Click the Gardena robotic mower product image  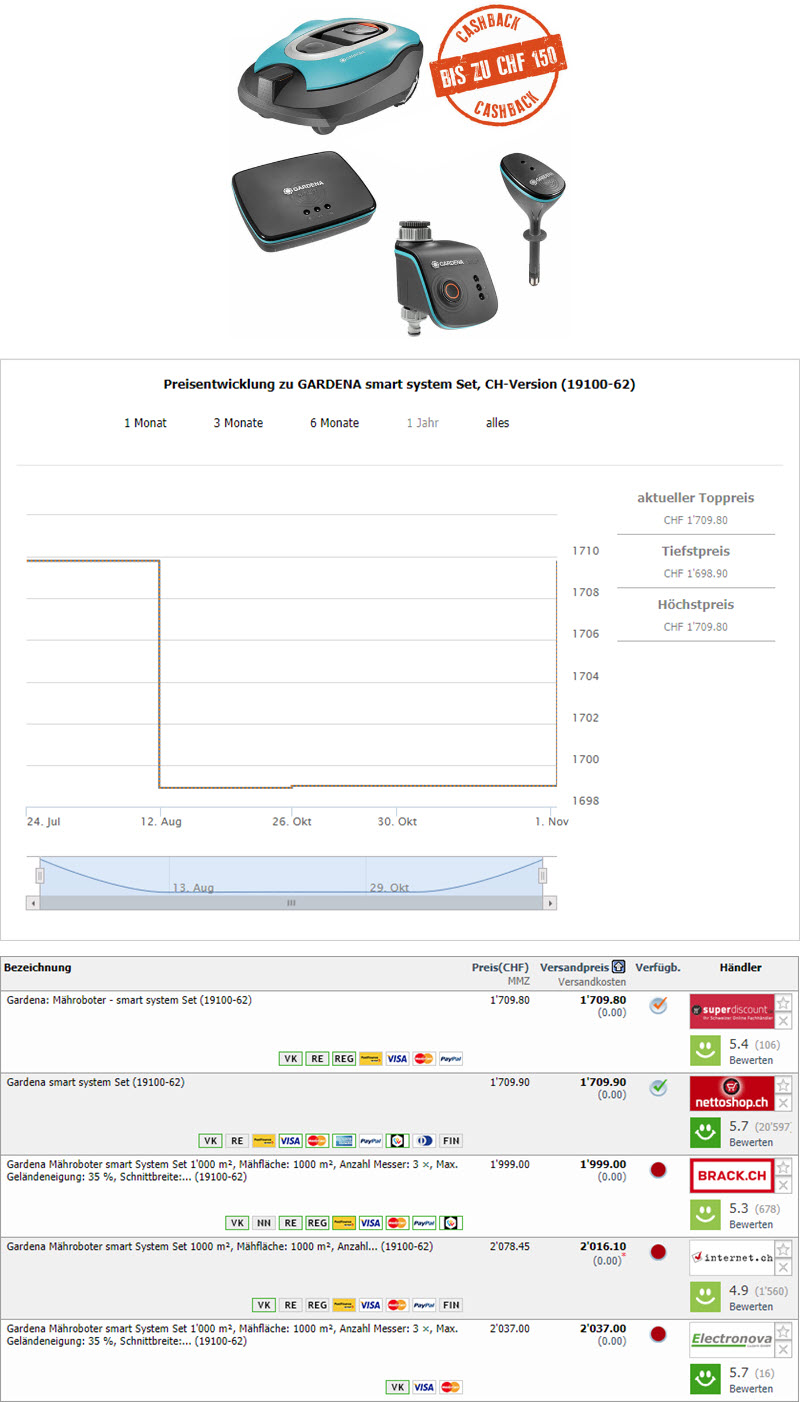pyautogui.click(x=331, y=68)
